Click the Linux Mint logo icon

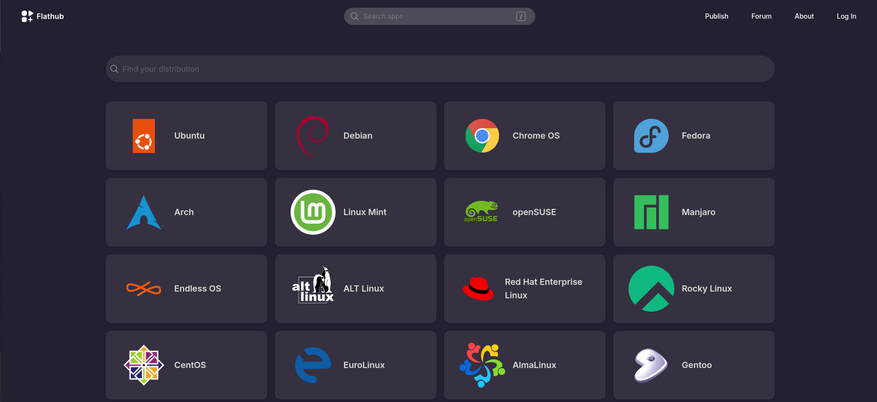(x=313, y=212)
